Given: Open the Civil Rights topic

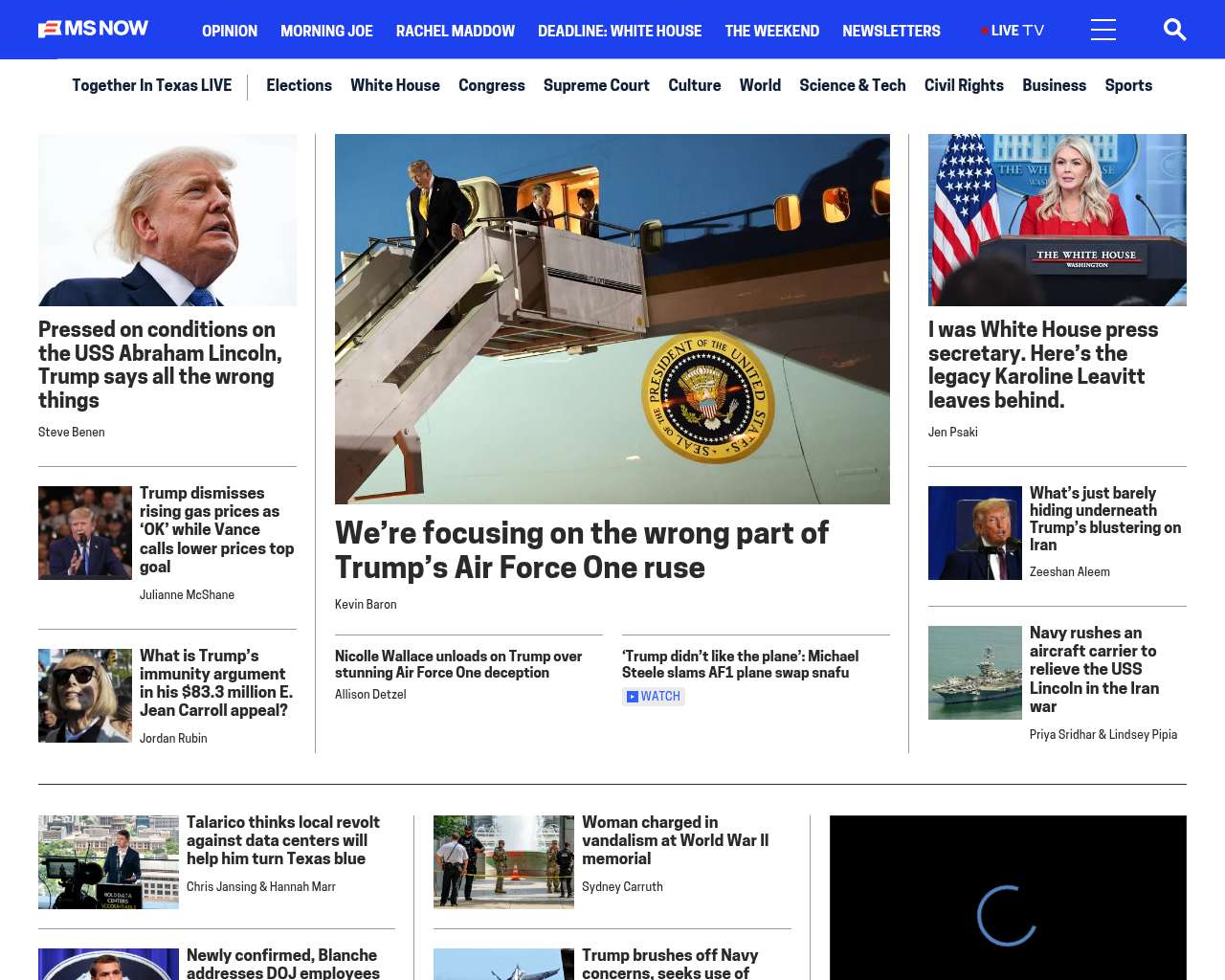Looking at the screenshot, I should point(964,85).
